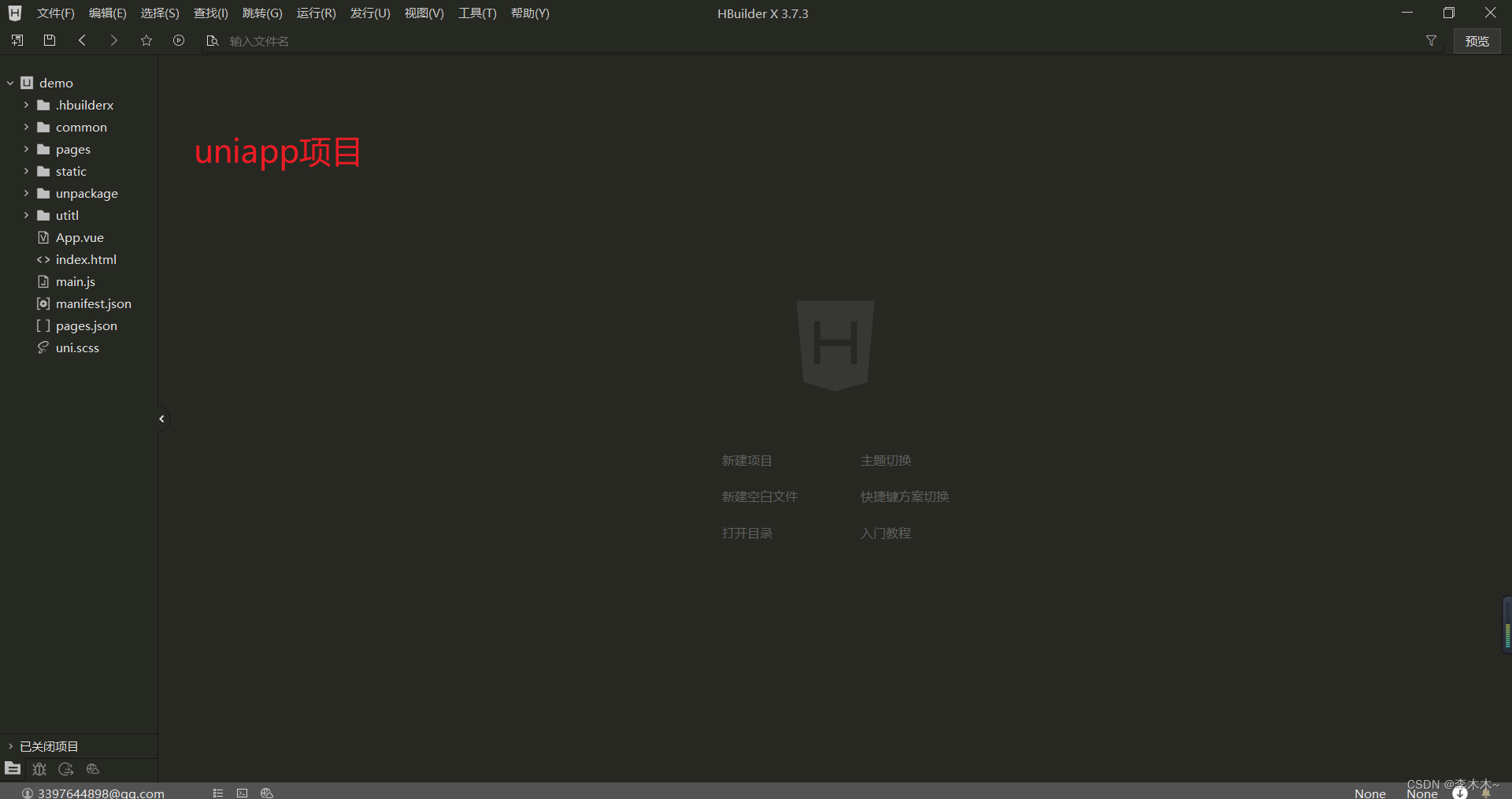Image resolution: width=1512 pixels, height=799 pixels.
Task: Click the HBuilder logo icon in the title bar
Action: (x=15, y=13)
